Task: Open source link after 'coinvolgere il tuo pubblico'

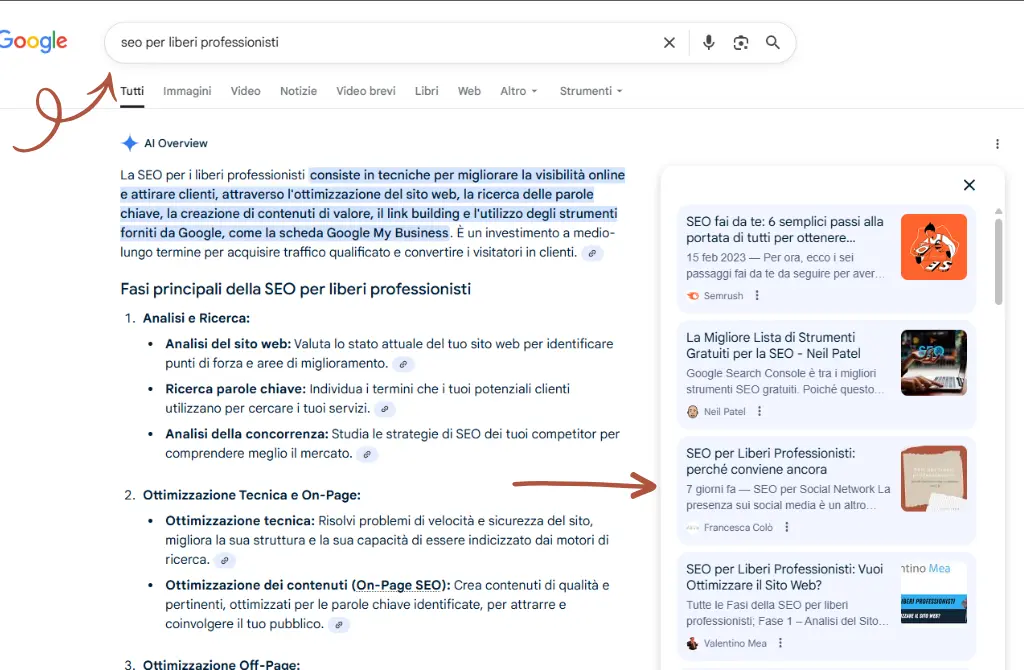Action: [x=338, y=625]
